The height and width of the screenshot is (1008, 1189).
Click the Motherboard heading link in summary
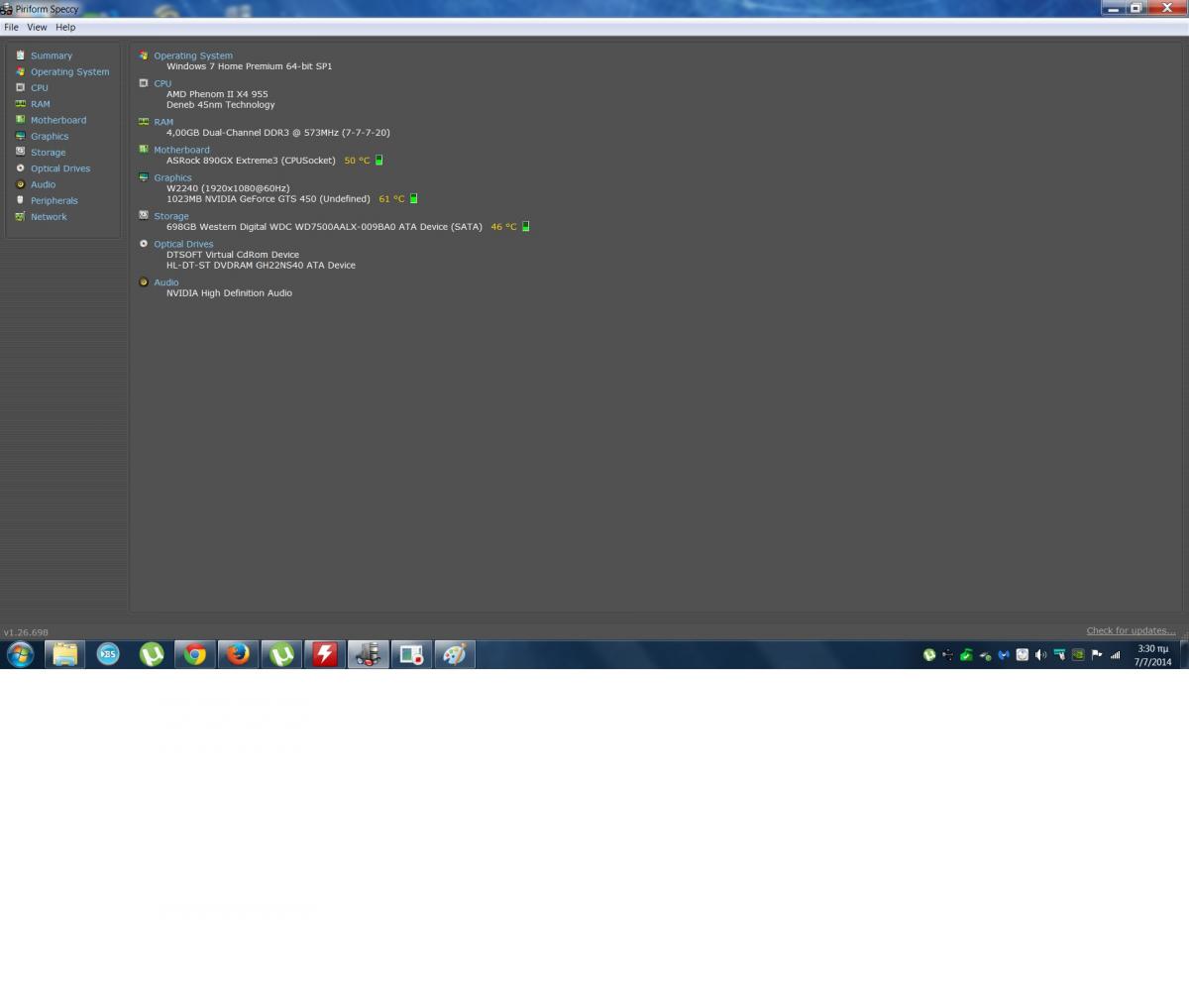(181, 150)
